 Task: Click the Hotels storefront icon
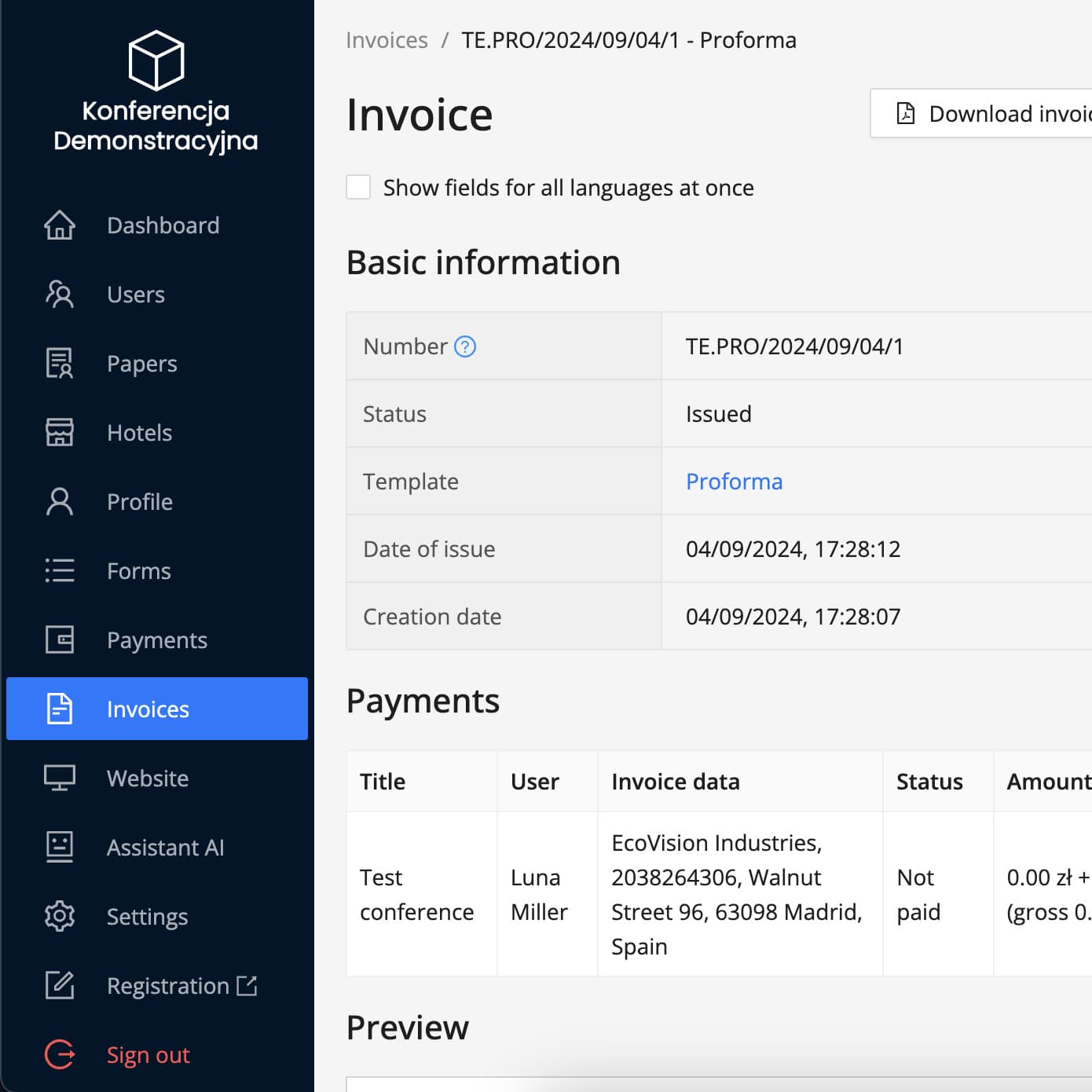point(60,433)
